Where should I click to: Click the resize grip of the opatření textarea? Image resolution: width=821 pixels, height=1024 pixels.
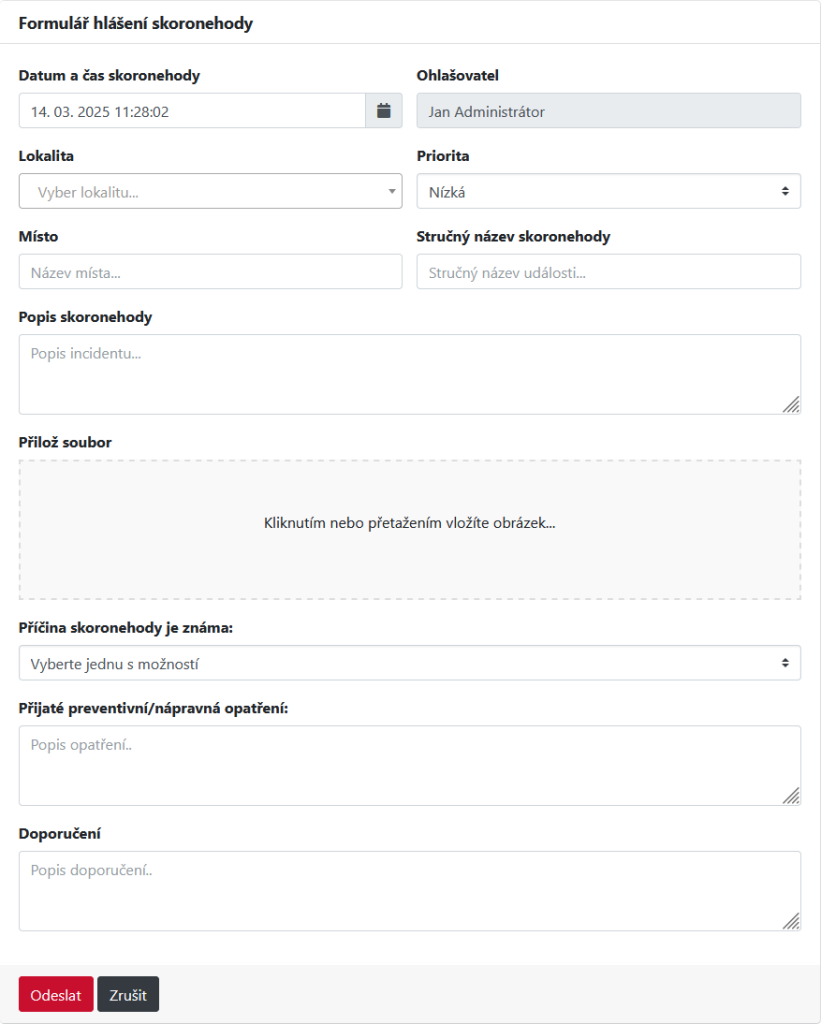click(x=791, y=795)
